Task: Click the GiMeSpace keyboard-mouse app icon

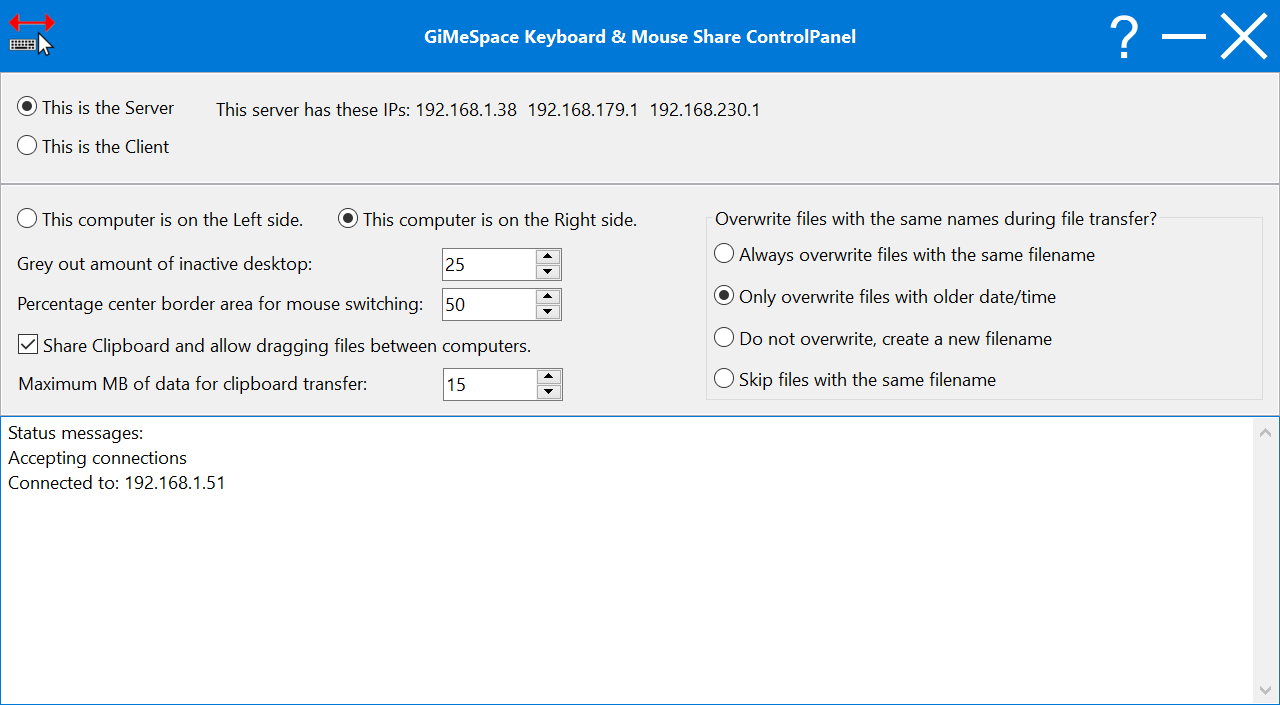Action: (31, 35)
